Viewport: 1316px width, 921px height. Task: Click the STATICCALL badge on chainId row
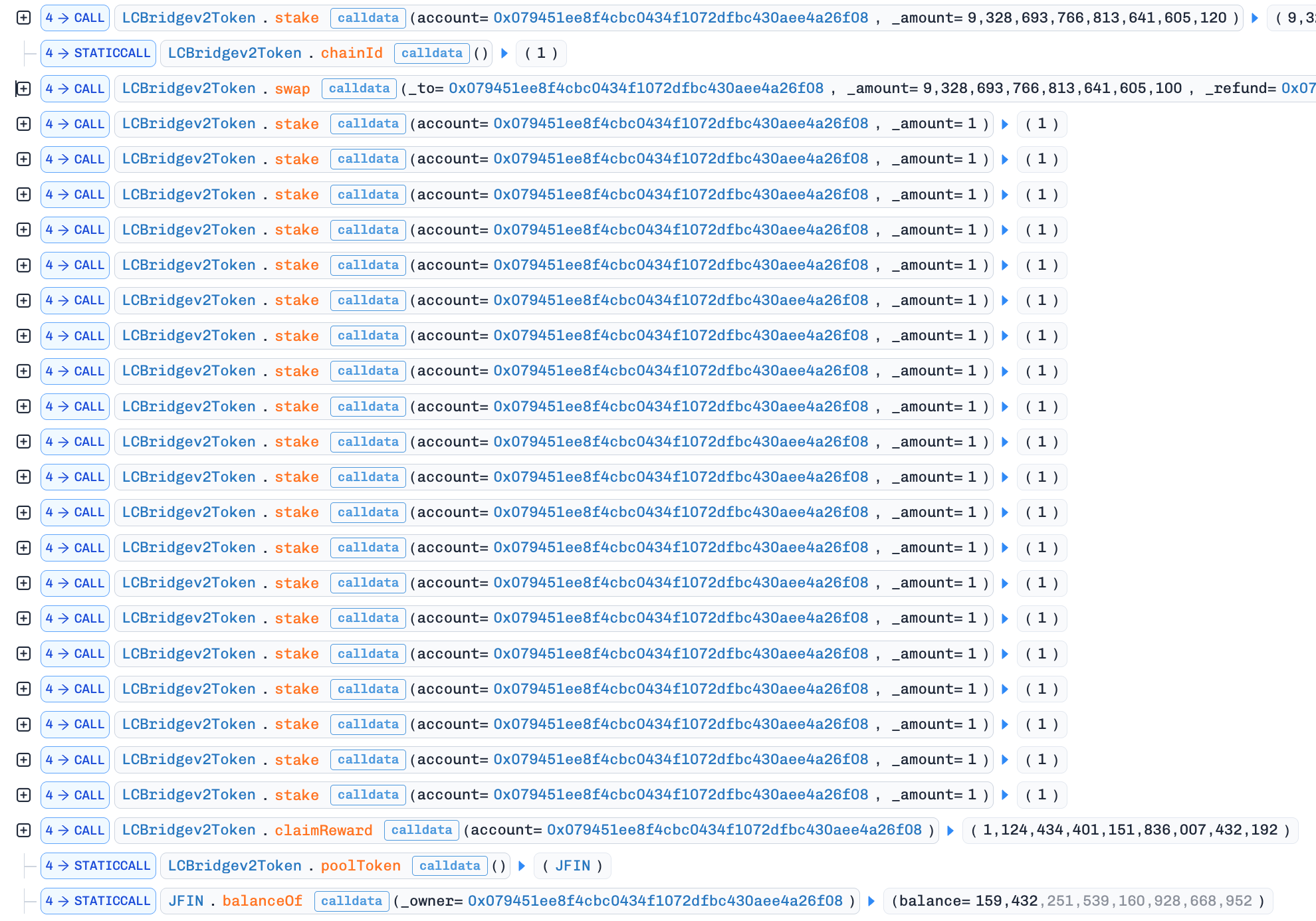coord(98,53)
